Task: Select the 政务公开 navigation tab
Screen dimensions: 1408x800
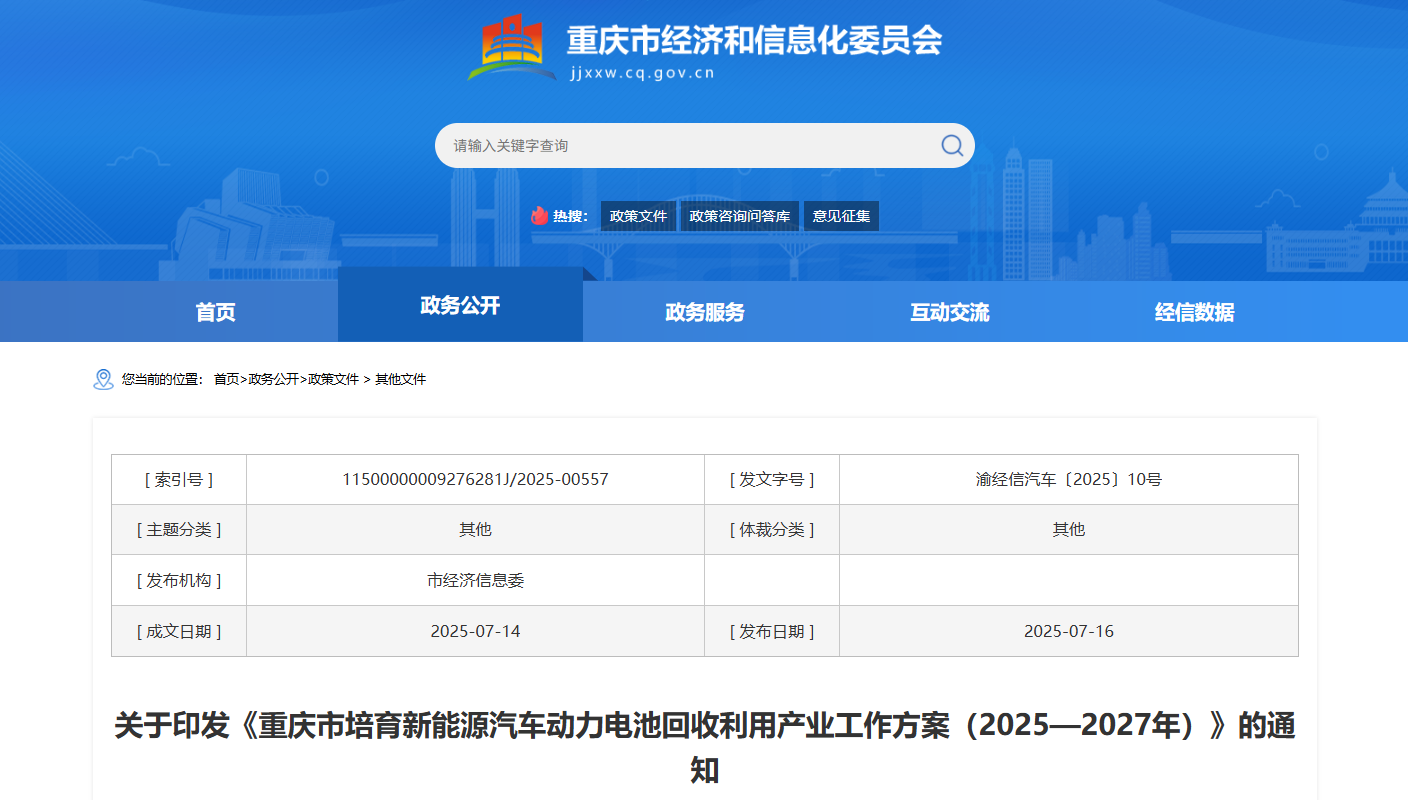Action: [460, 306]
